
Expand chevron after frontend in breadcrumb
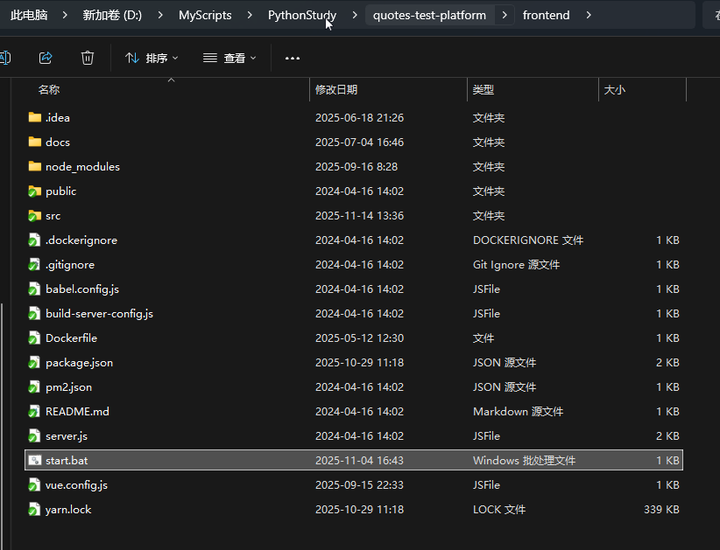coord(589,15)
